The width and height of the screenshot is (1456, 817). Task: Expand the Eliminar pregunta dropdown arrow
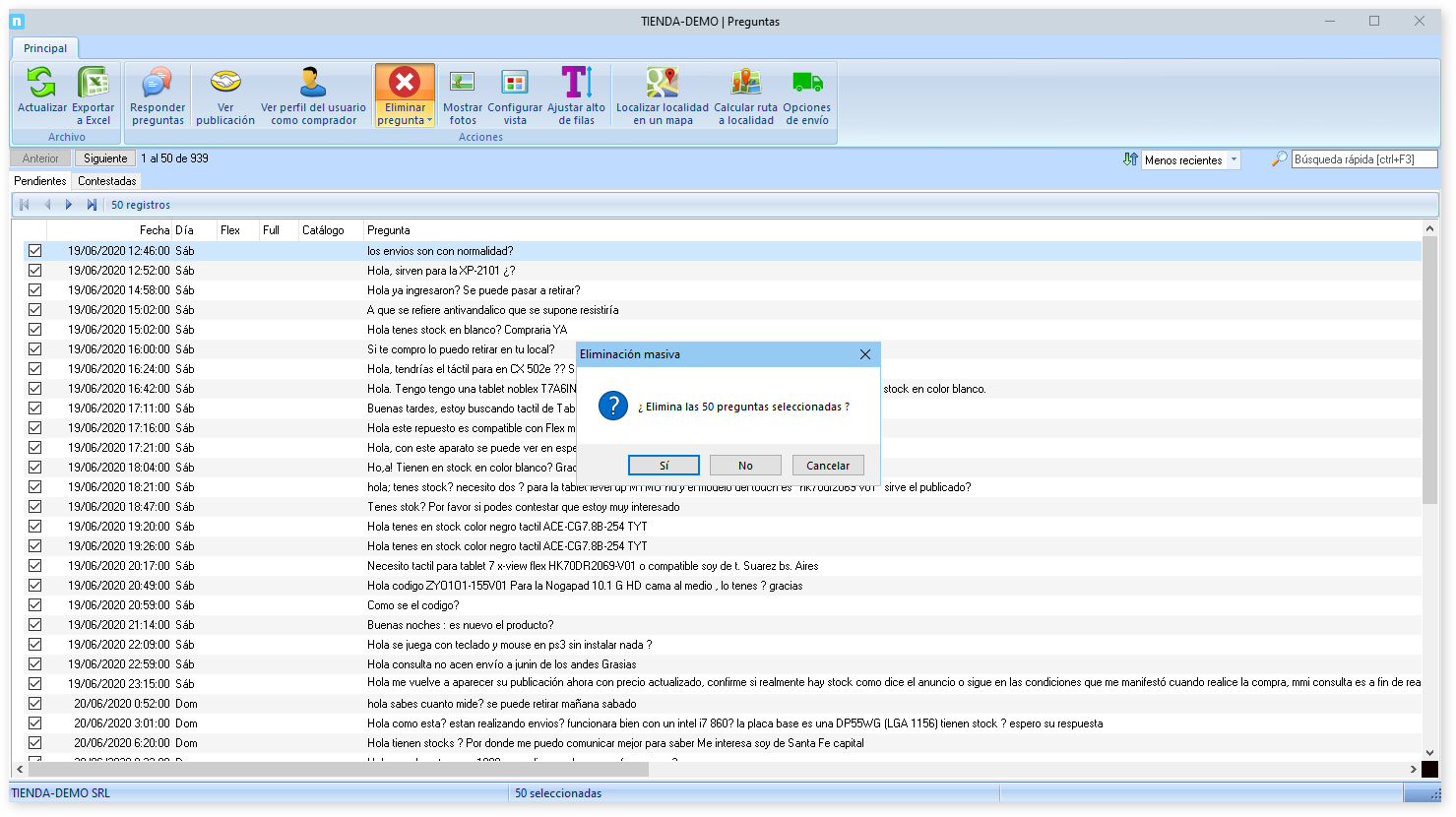point(430,121)
